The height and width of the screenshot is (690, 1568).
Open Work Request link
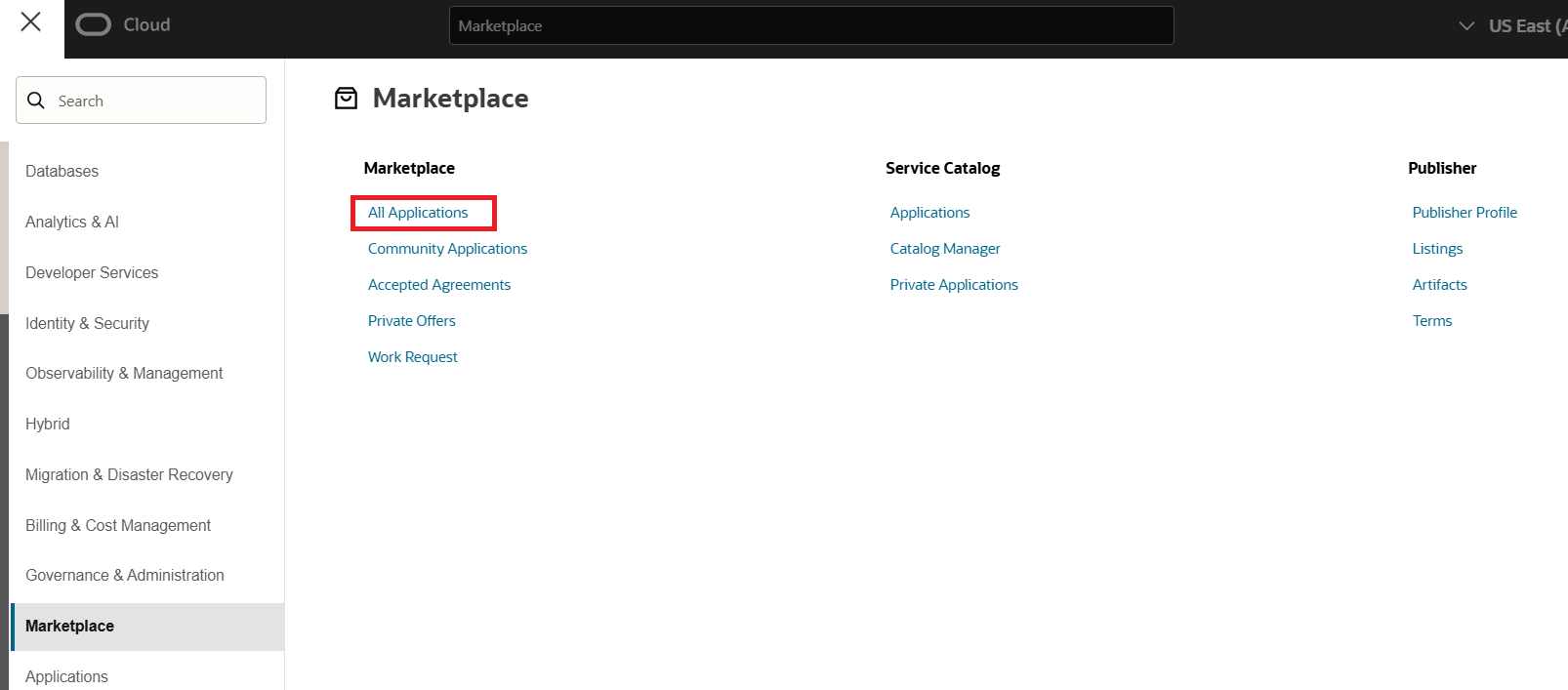pyautogui.click(x=413, y=357)
